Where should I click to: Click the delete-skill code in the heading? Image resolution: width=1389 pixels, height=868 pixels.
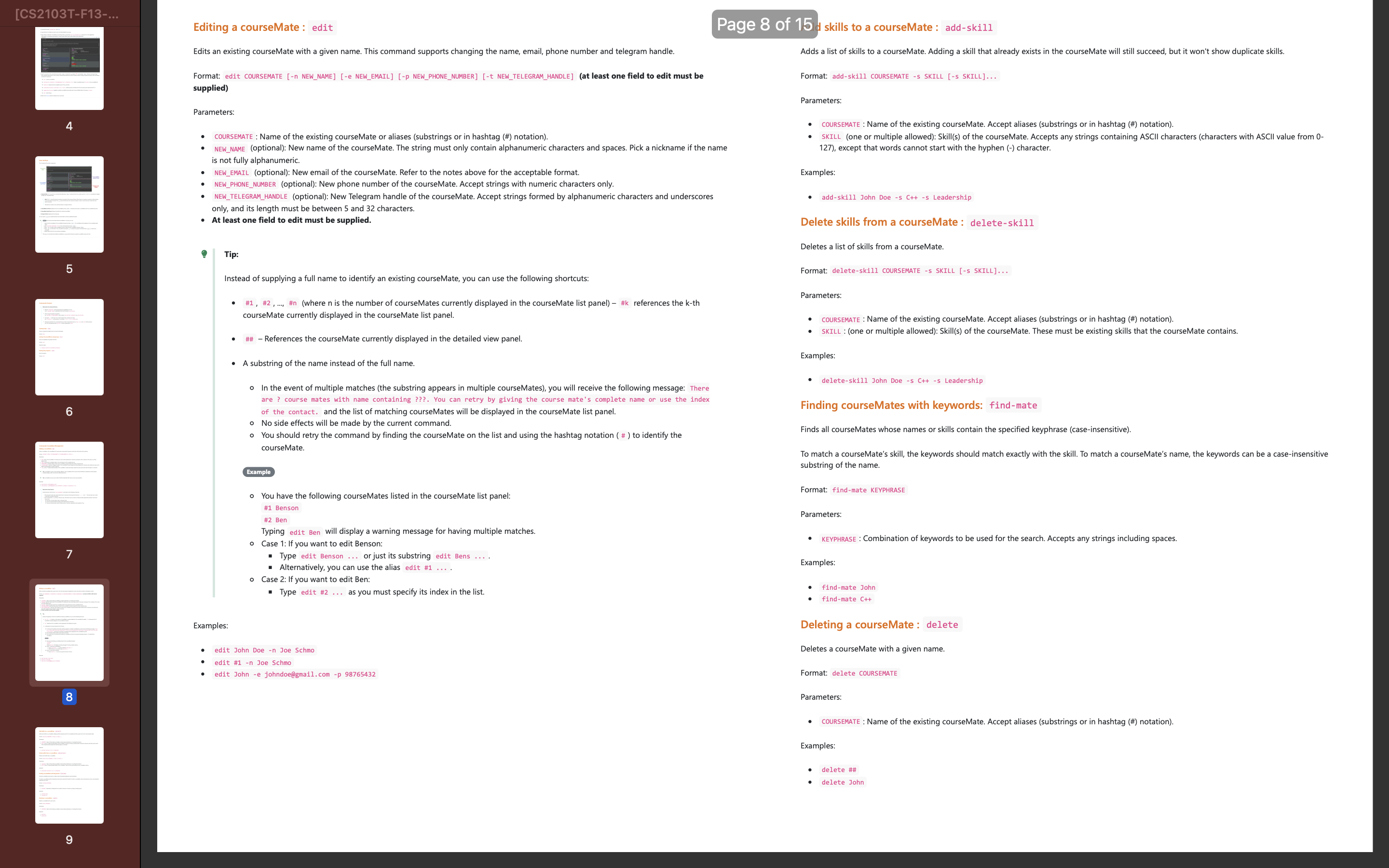pos(1002,223)
